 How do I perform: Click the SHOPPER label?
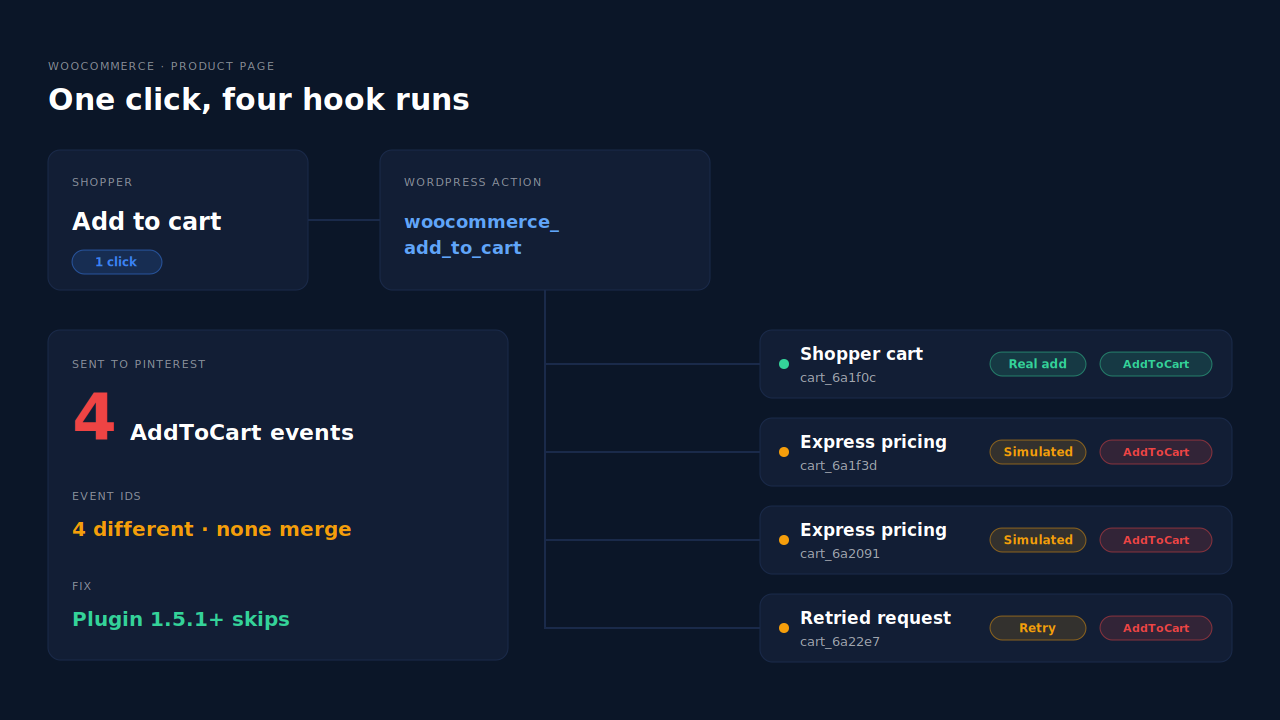click(x=102, y=182)
